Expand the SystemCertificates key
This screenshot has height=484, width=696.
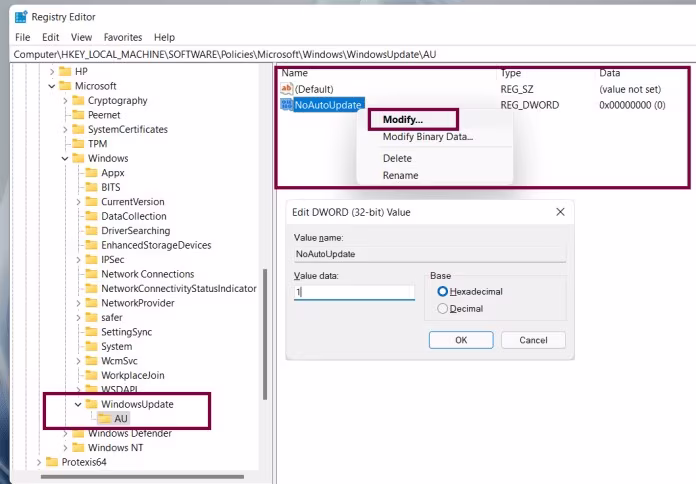[65, 130]
